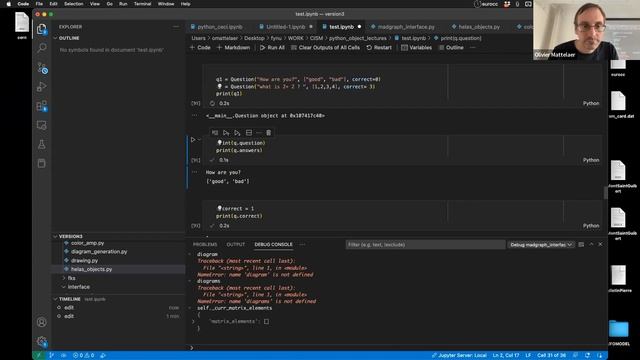Open the Selection menu in the menu bar
The width and height of the screenshot is (640, 360).
tap(73, 4)
